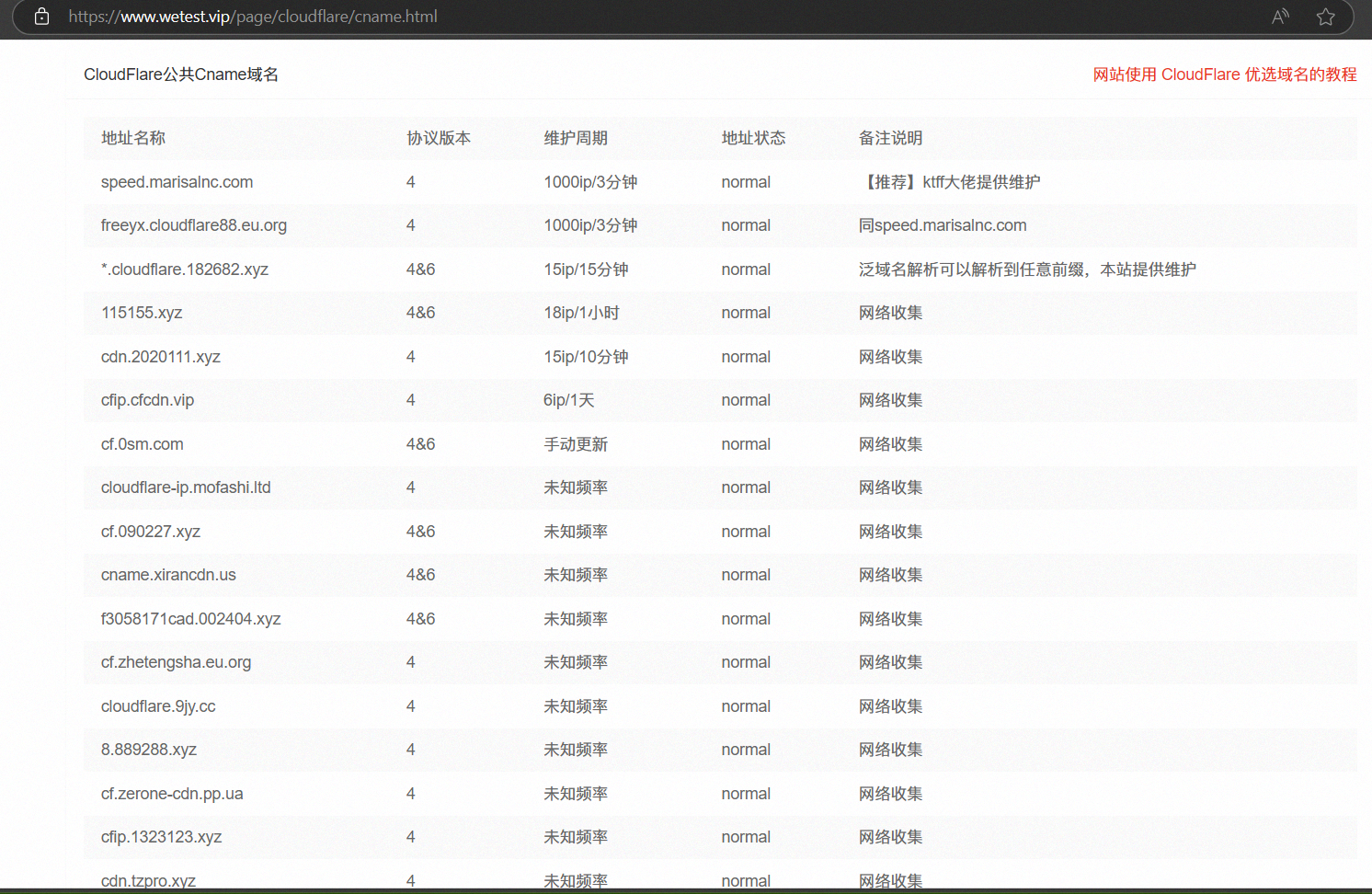The height and width of the screenshot is (894, 1372).
Task: Click the site lock icon in address bar
Action: tap(41, 17)
